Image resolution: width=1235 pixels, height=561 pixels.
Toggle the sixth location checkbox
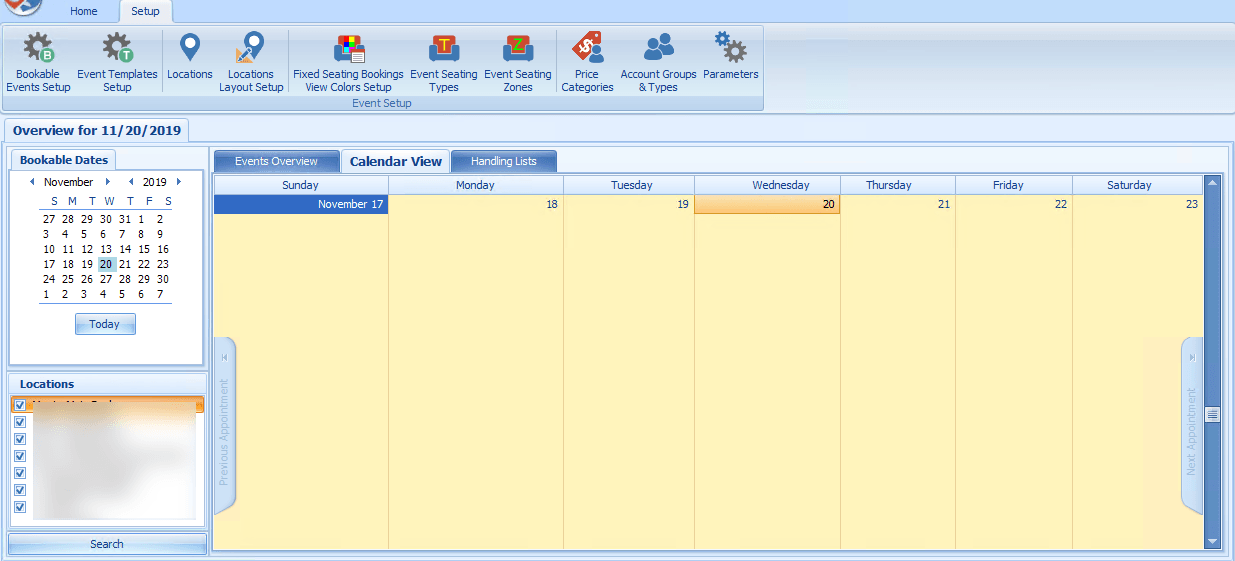coord(20,490)
